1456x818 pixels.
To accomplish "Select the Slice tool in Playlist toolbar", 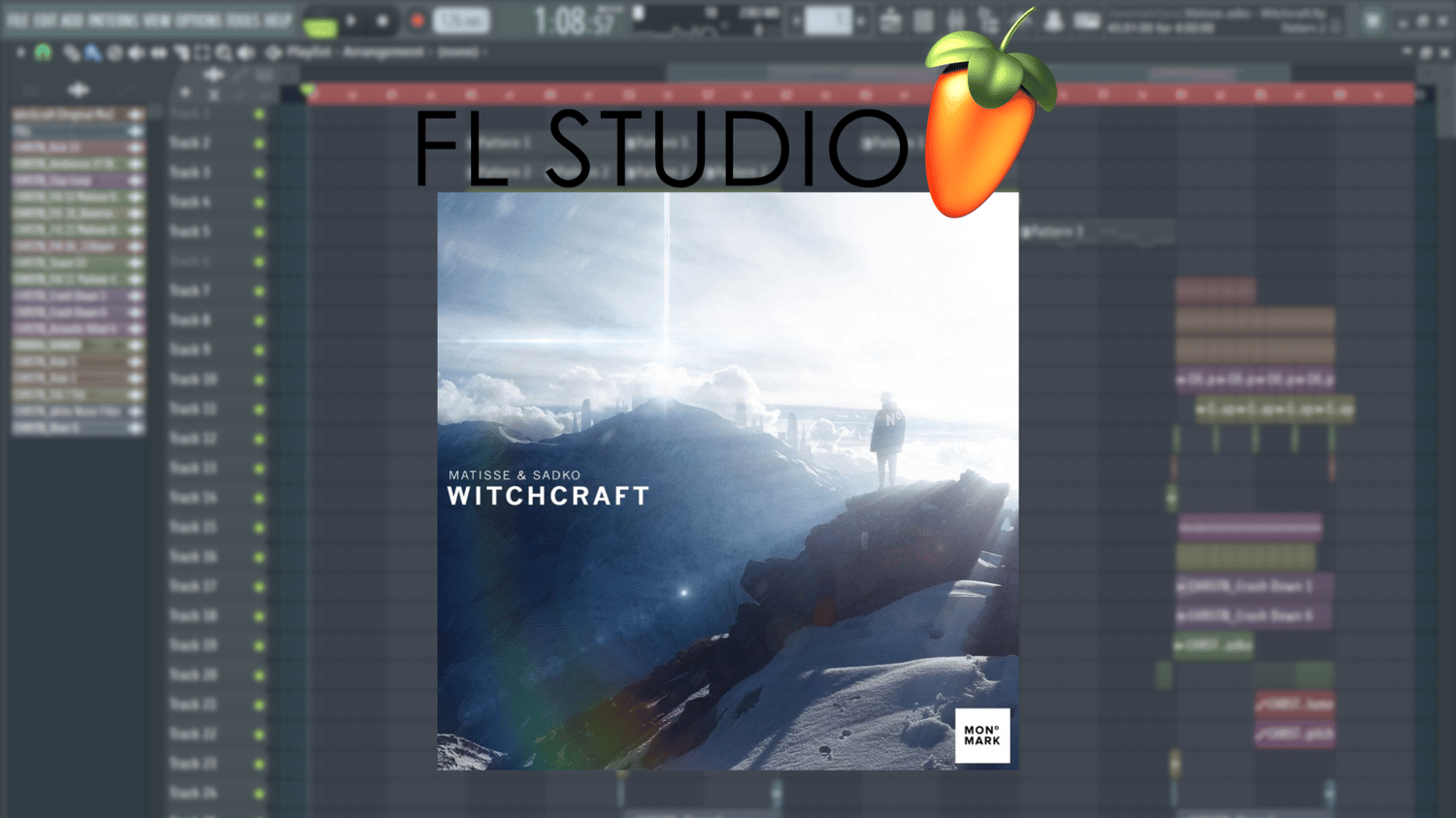I will [x=181, y=52].
